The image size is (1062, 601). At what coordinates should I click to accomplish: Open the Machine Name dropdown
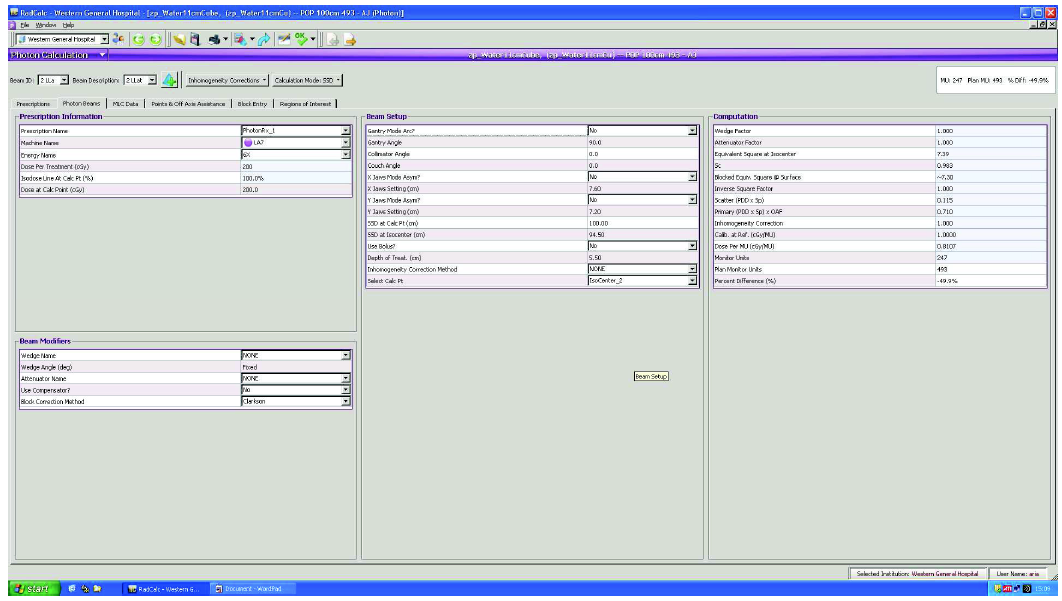(x=345, y=142)
